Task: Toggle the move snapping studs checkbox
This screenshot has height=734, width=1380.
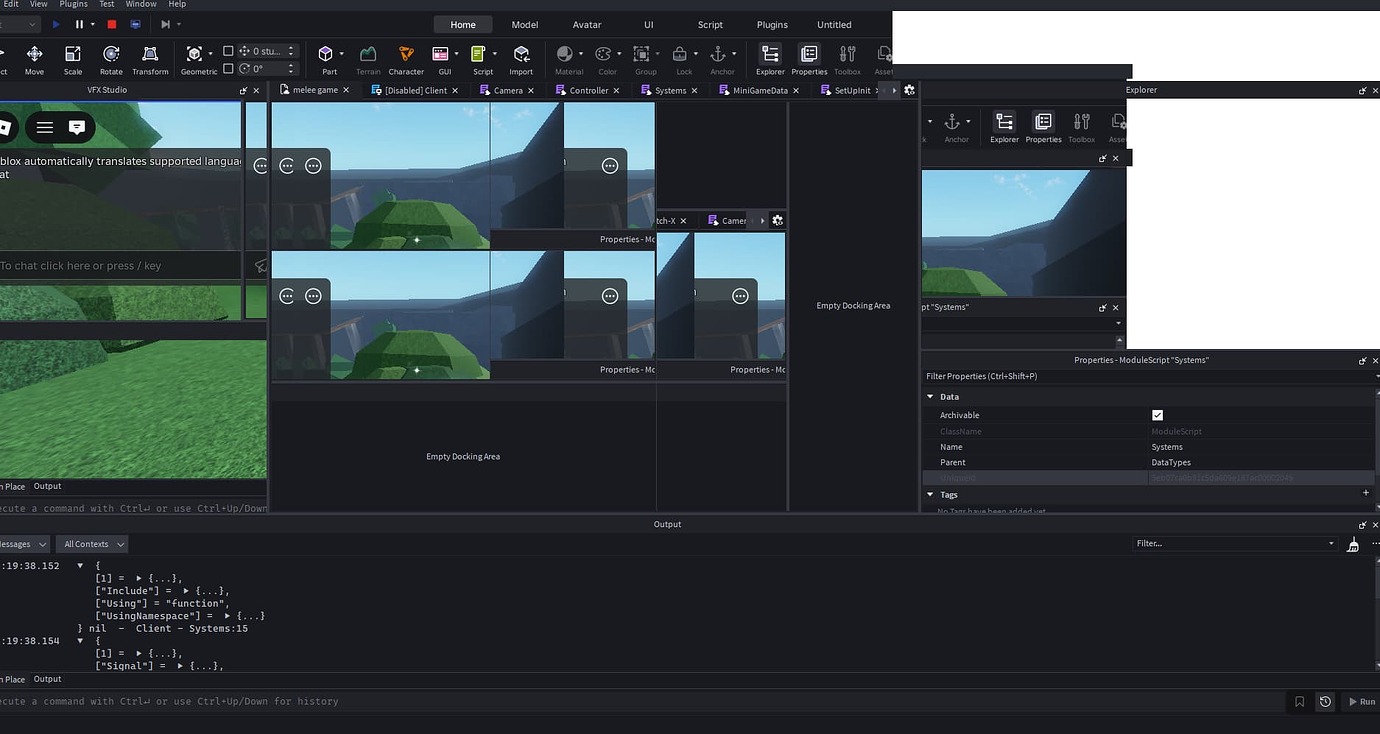Action: (228, 51)
